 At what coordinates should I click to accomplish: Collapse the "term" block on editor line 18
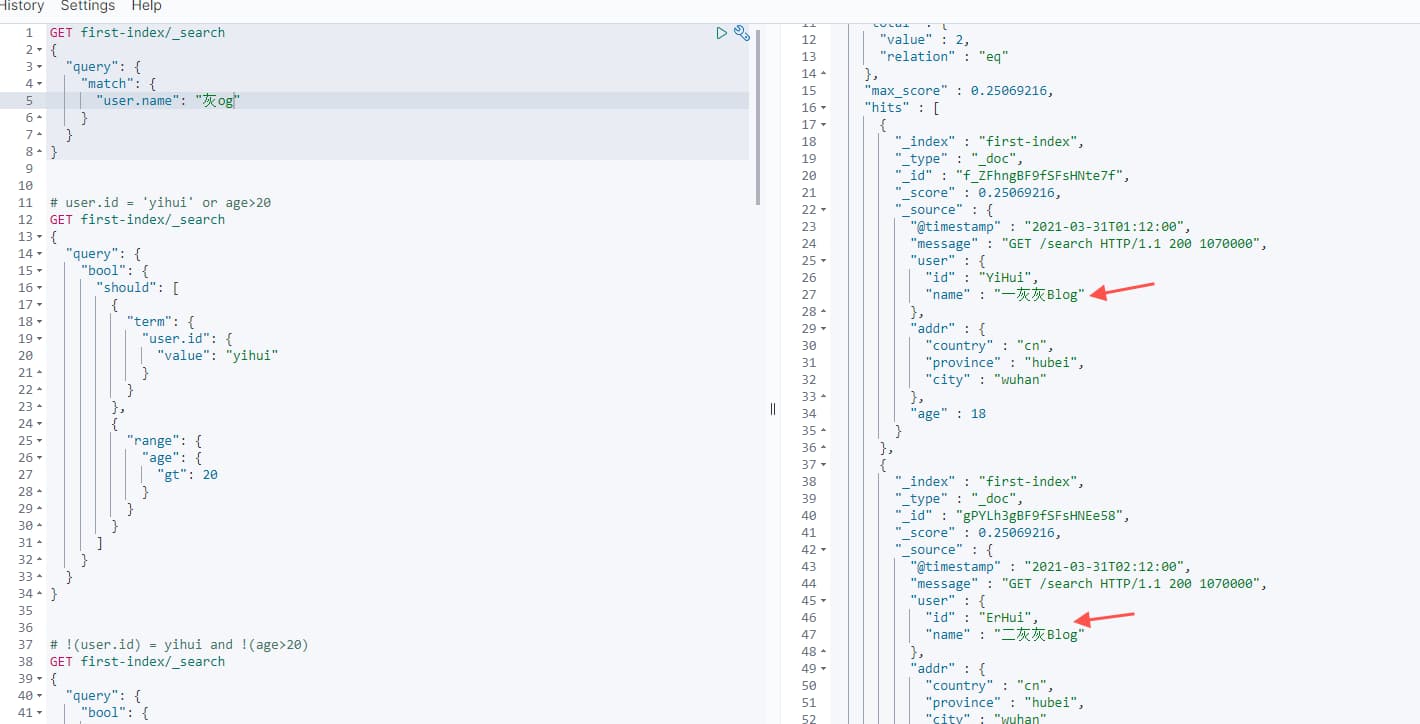coord(39,322)
